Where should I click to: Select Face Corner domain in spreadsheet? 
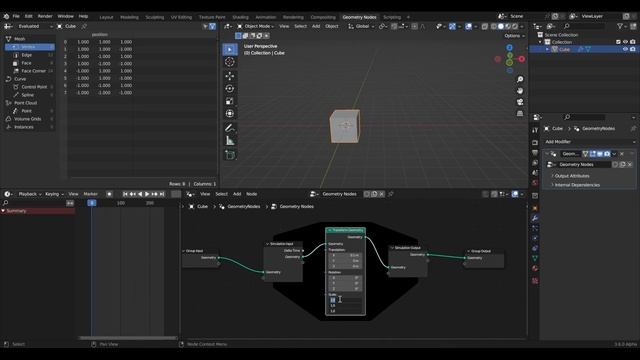30,71
